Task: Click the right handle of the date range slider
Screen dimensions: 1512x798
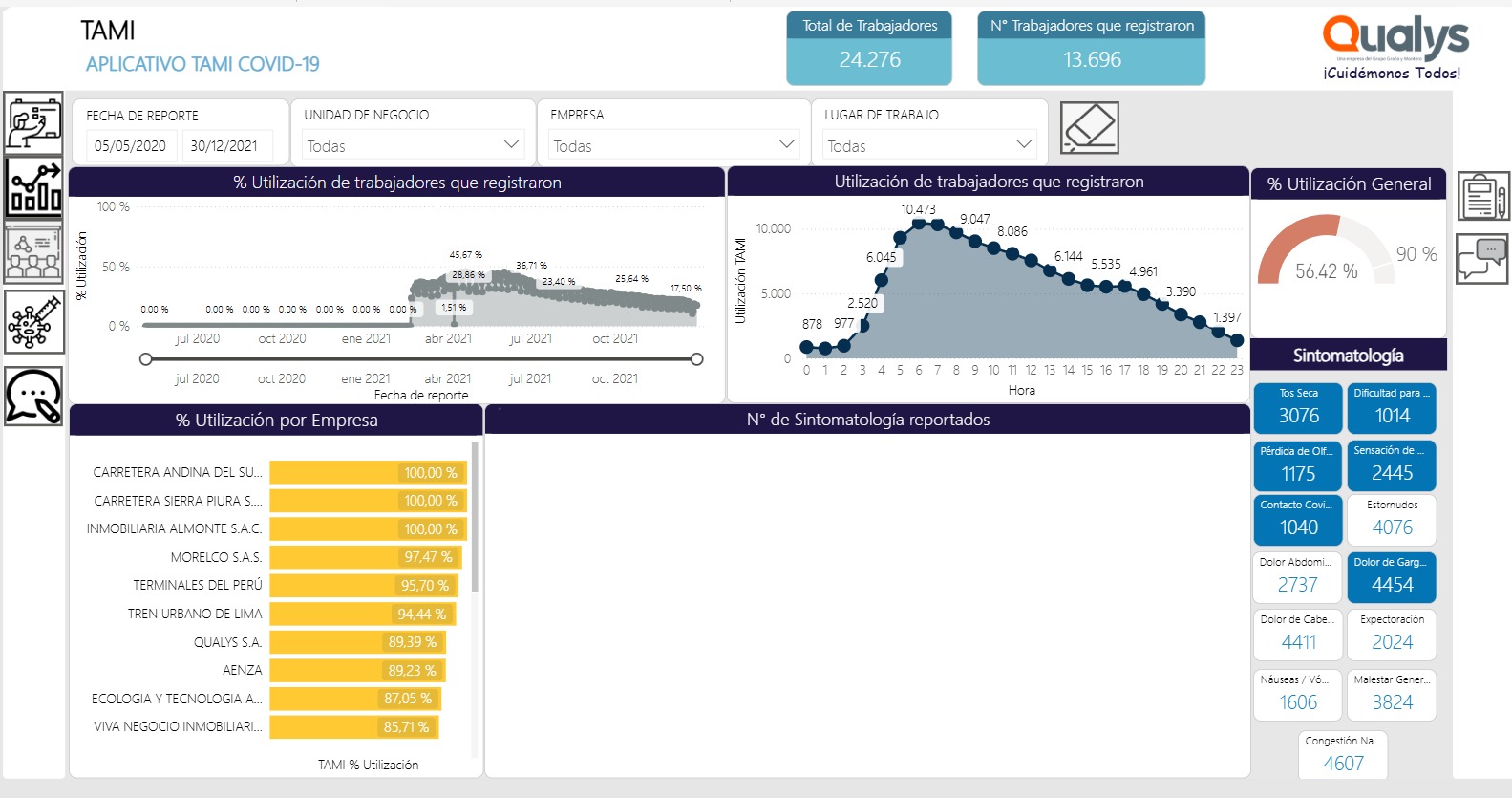Action: (x=697, y=359)
